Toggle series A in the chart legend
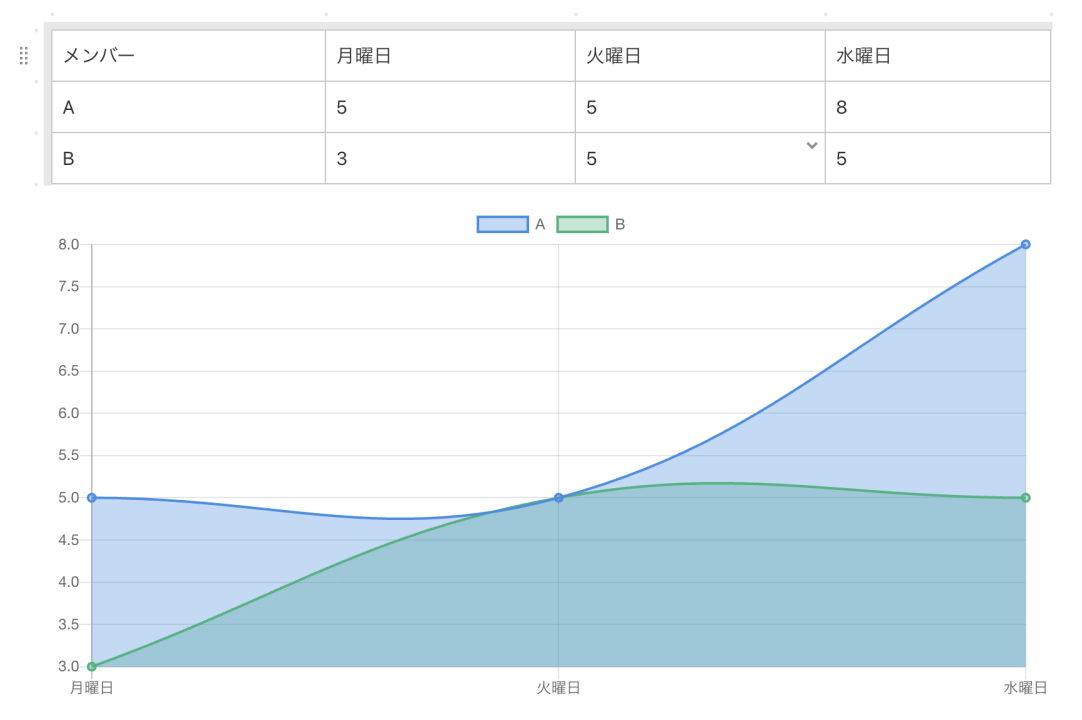The width and height of the screenshot is (1082, 720). 540,224
